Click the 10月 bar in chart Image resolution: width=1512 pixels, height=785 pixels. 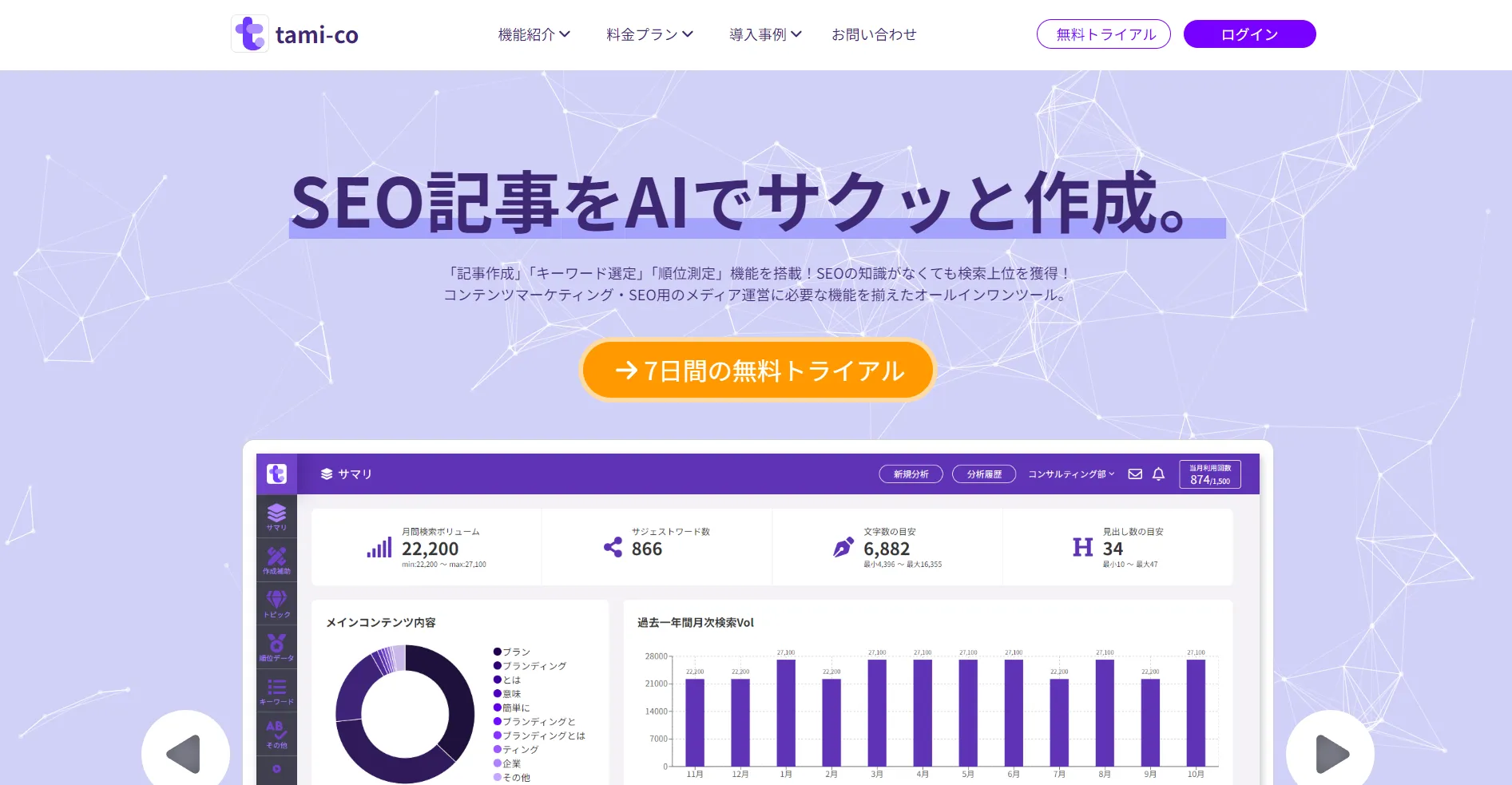click(x=1196, y=713)
